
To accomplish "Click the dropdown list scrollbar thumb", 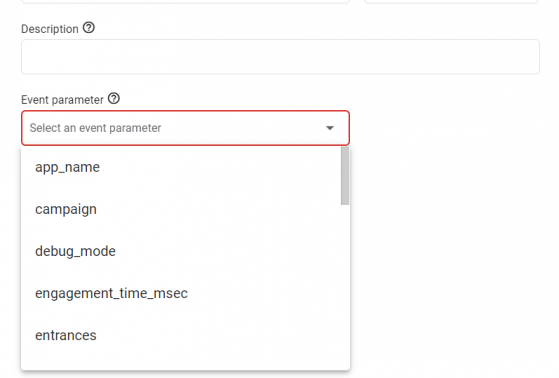I will 345,176.
